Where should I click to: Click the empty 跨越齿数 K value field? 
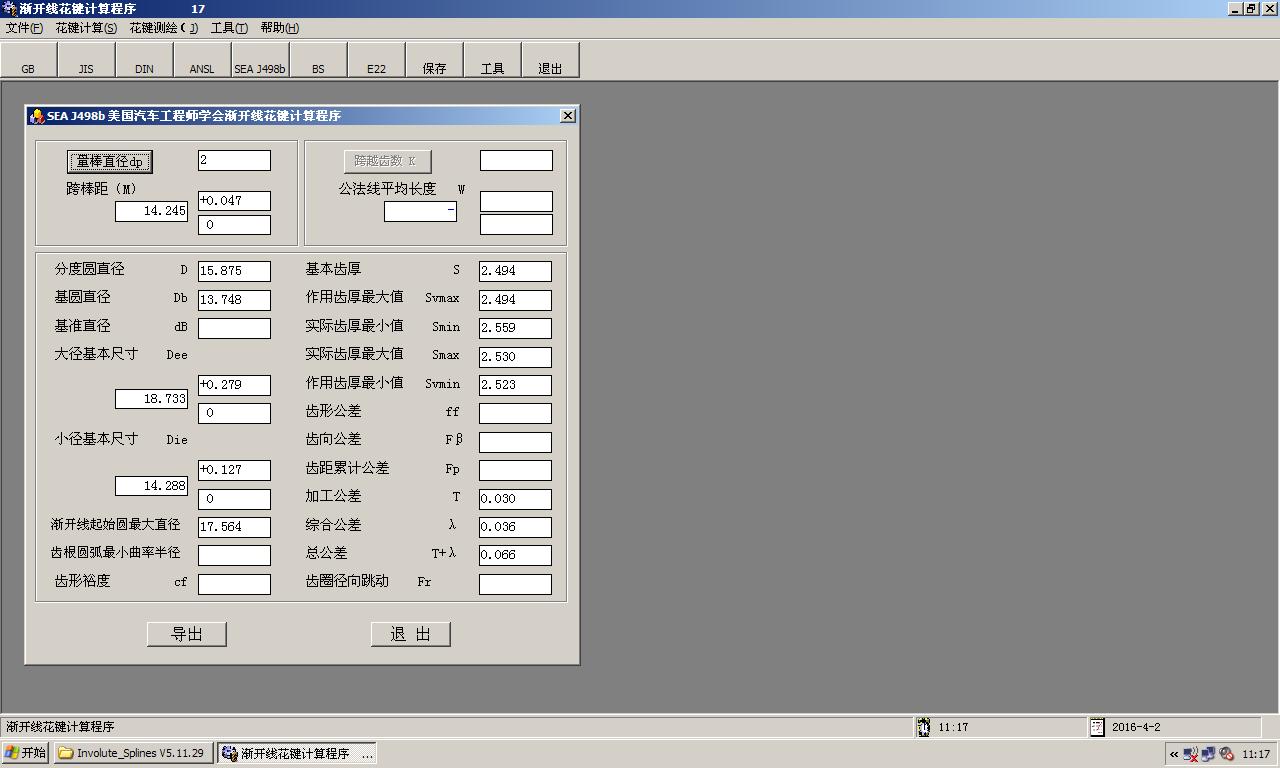coord(516,160)
